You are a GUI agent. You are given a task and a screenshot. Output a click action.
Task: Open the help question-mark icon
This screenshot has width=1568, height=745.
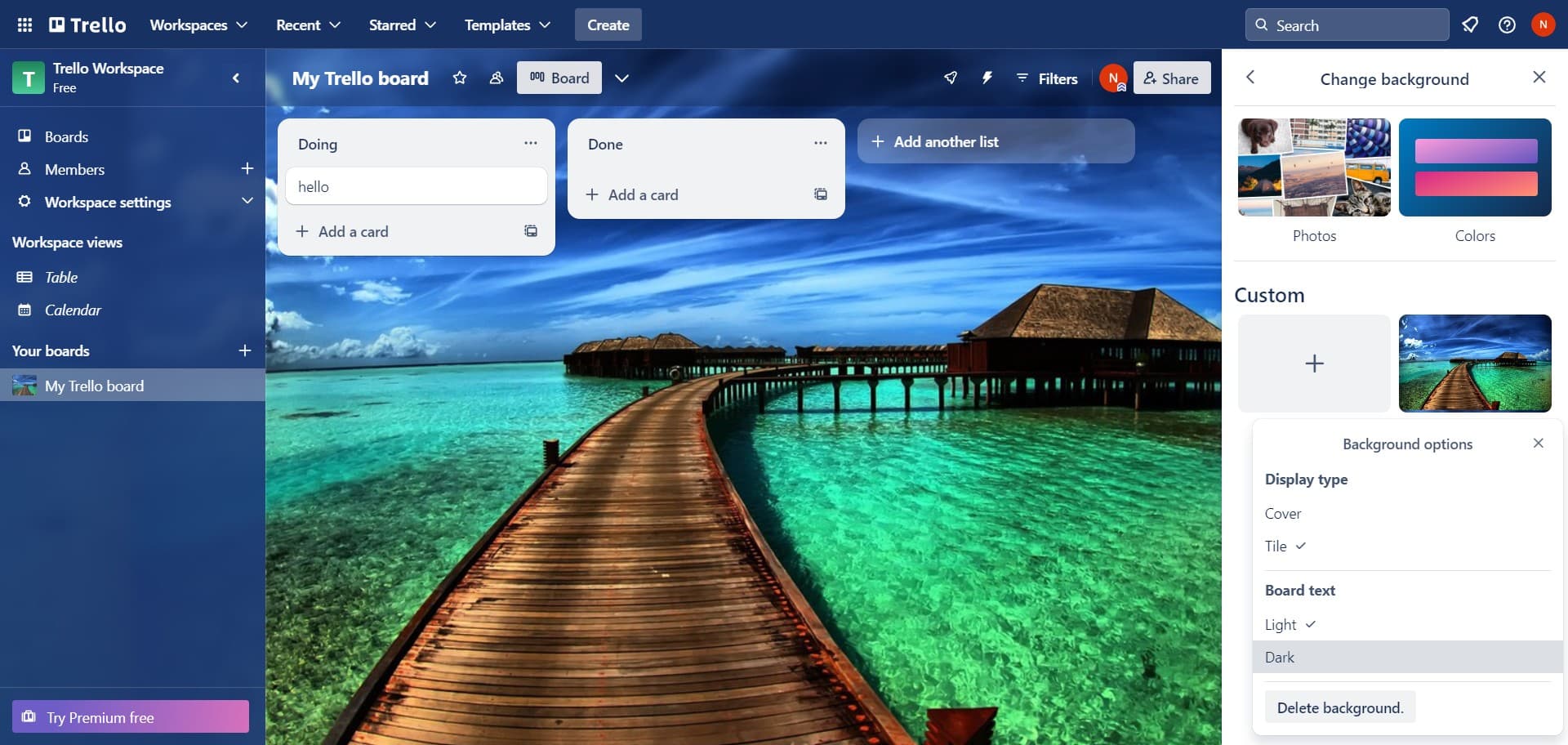click(1508, 25)
